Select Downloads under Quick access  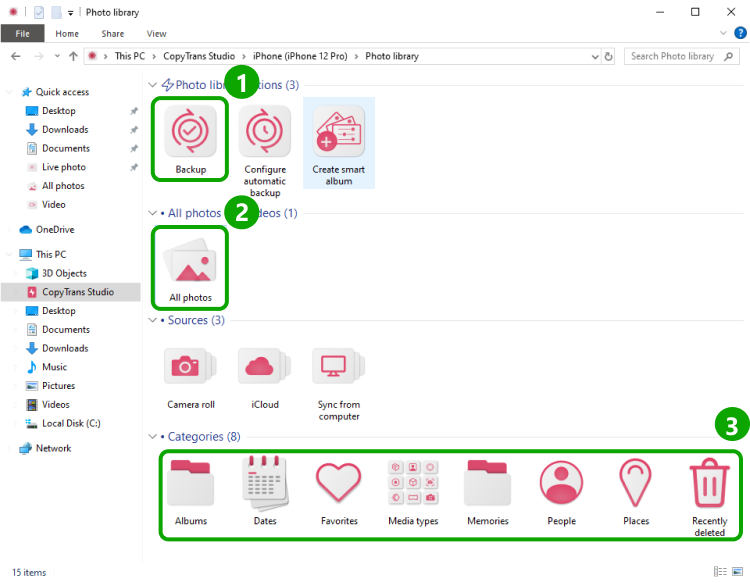65,130
